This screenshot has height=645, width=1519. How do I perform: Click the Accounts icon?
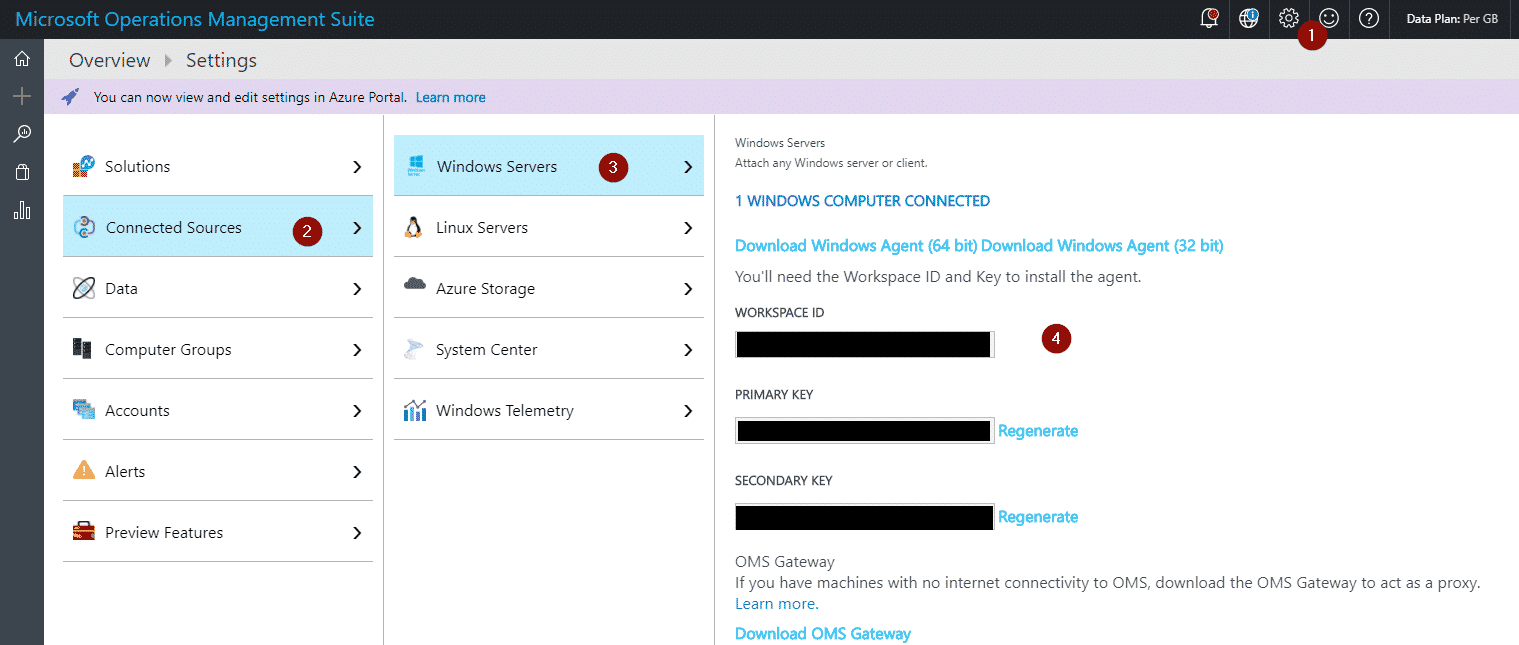point(84,410)
